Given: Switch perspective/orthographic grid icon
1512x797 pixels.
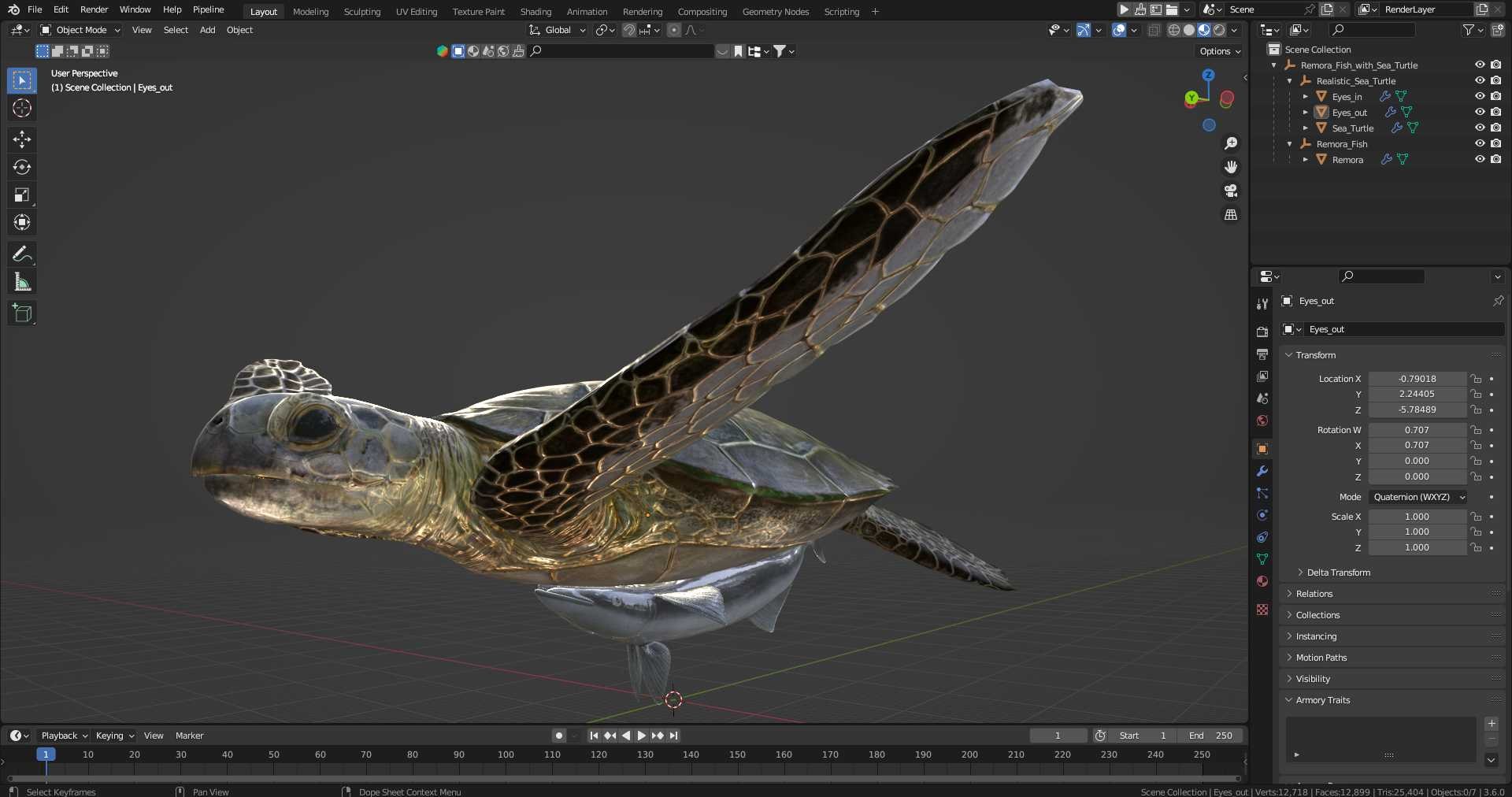Looking at the screenshot, I should coord(1231,214).
